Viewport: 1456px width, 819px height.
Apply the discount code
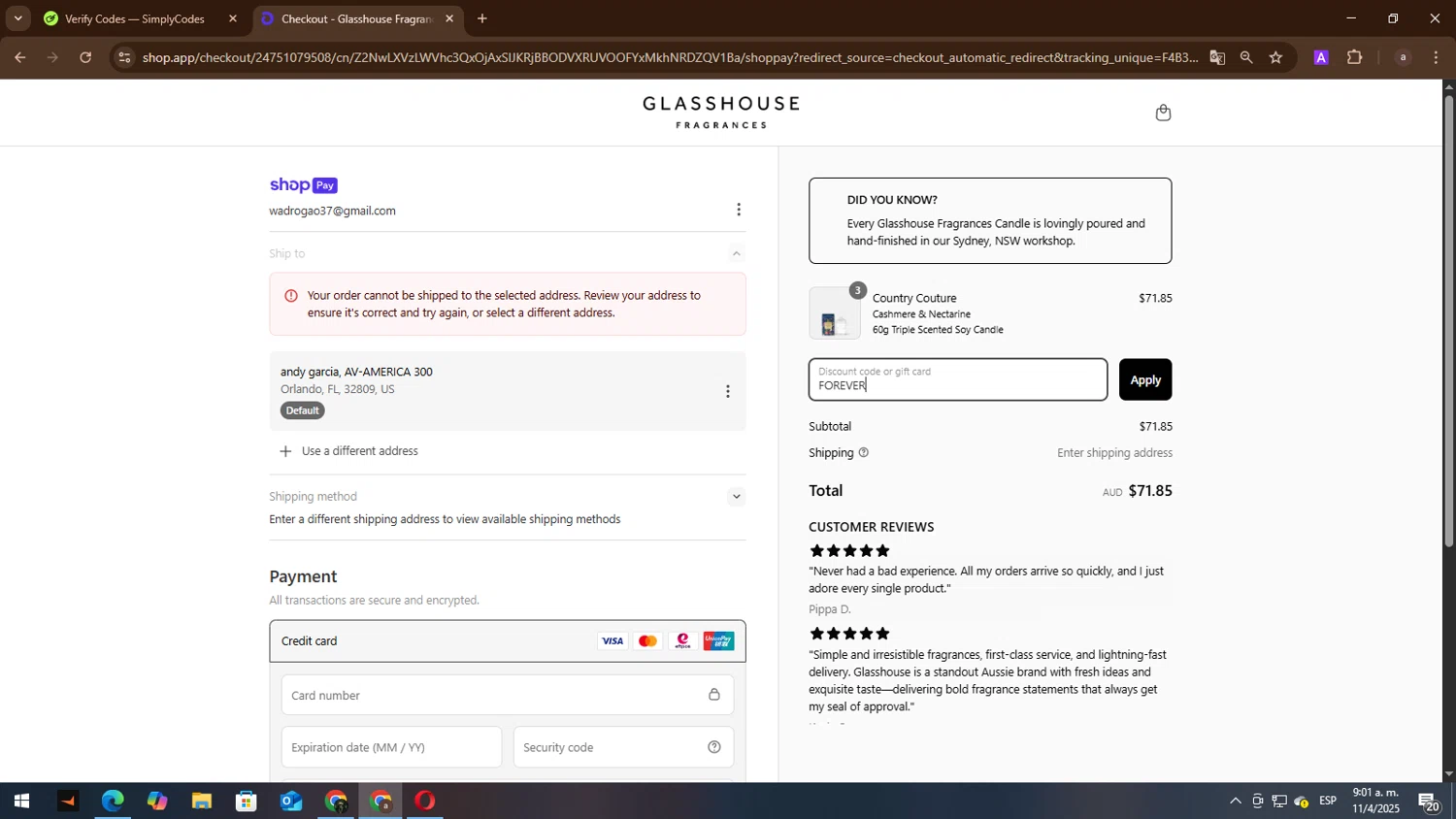tap(1145, 379)
